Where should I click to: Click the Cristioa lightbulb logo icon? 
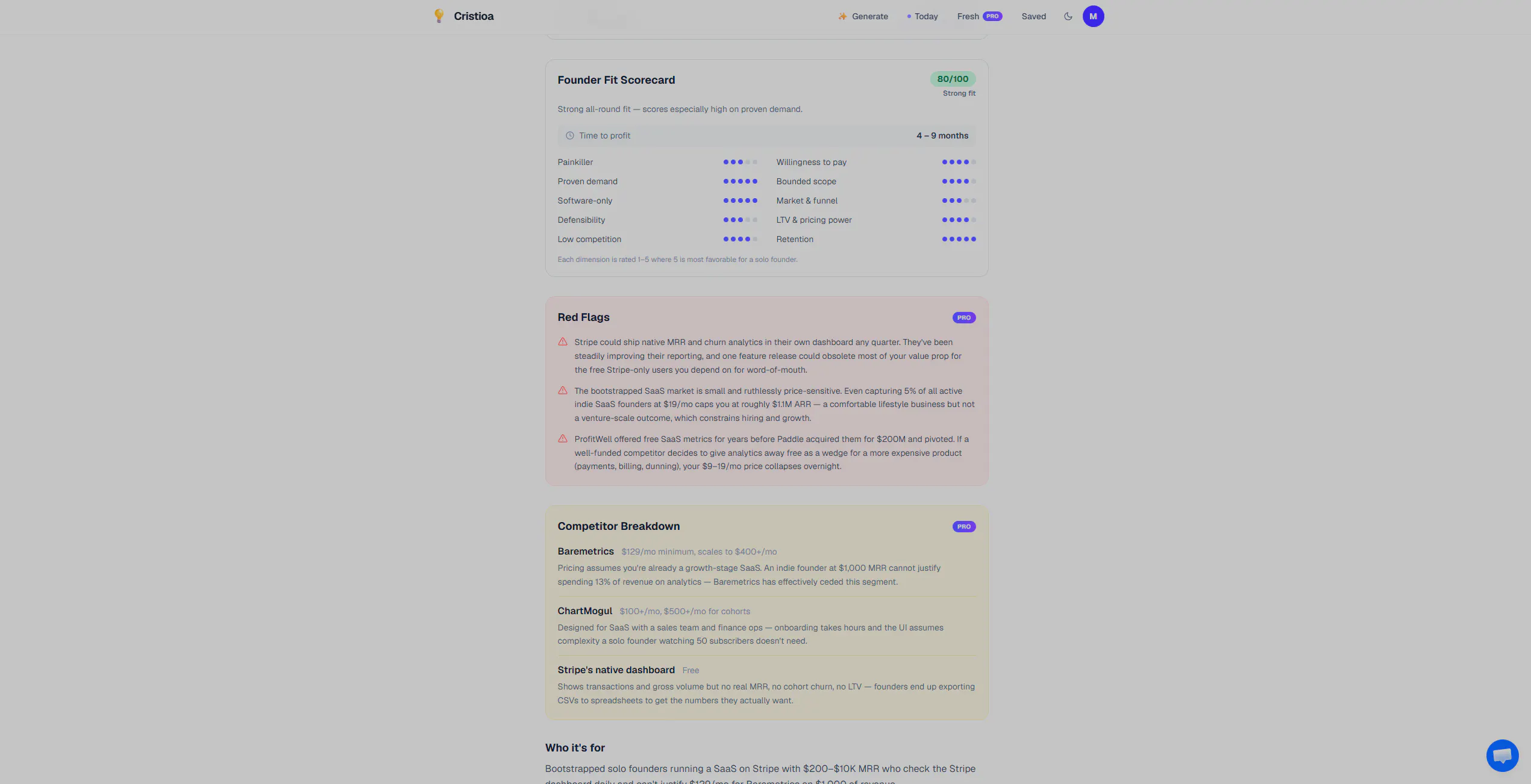point(439,16)
